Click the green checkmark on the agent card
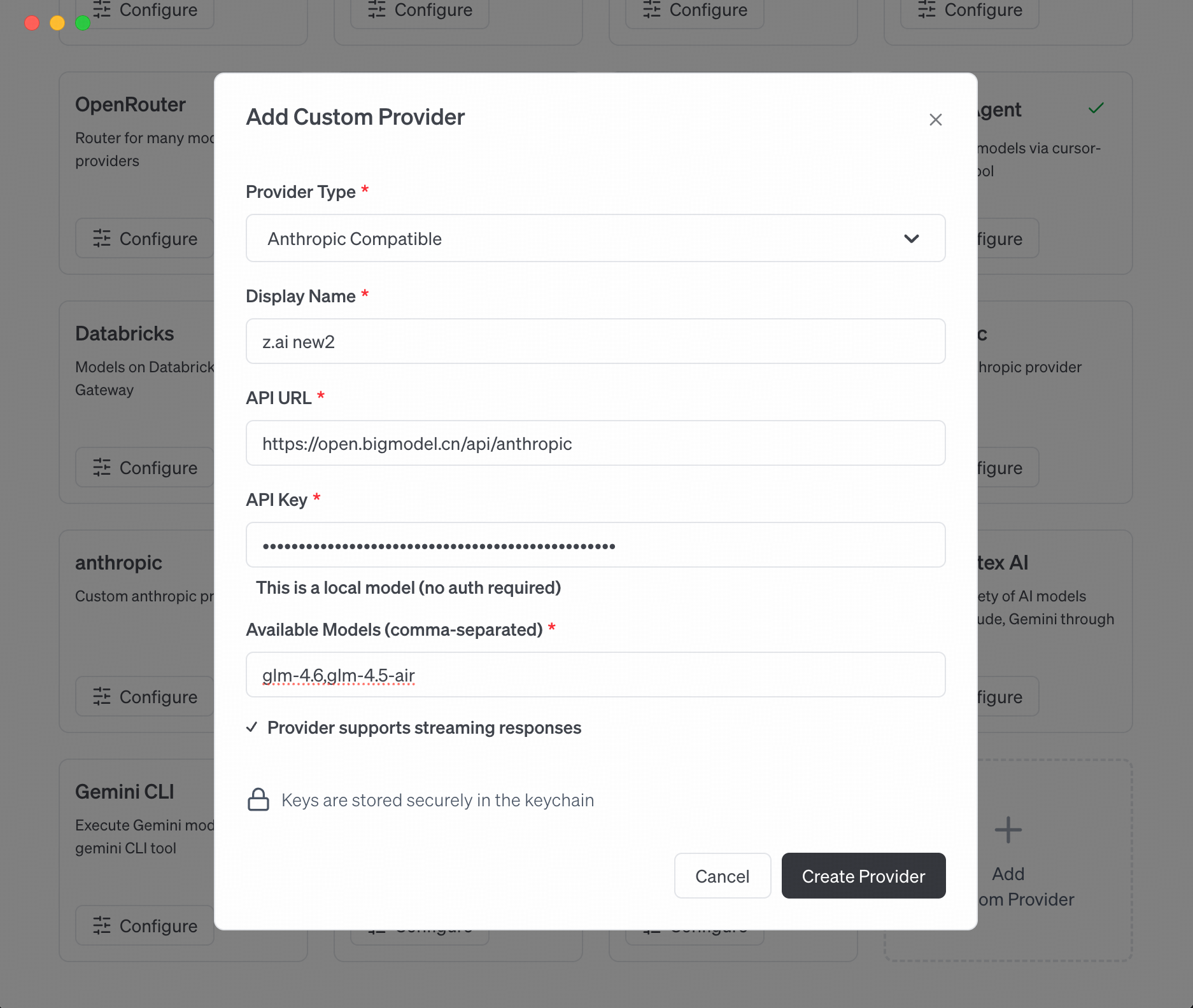This screenshot has width=1193, height=1008. pyautogui.click(x=1096, y=109)
